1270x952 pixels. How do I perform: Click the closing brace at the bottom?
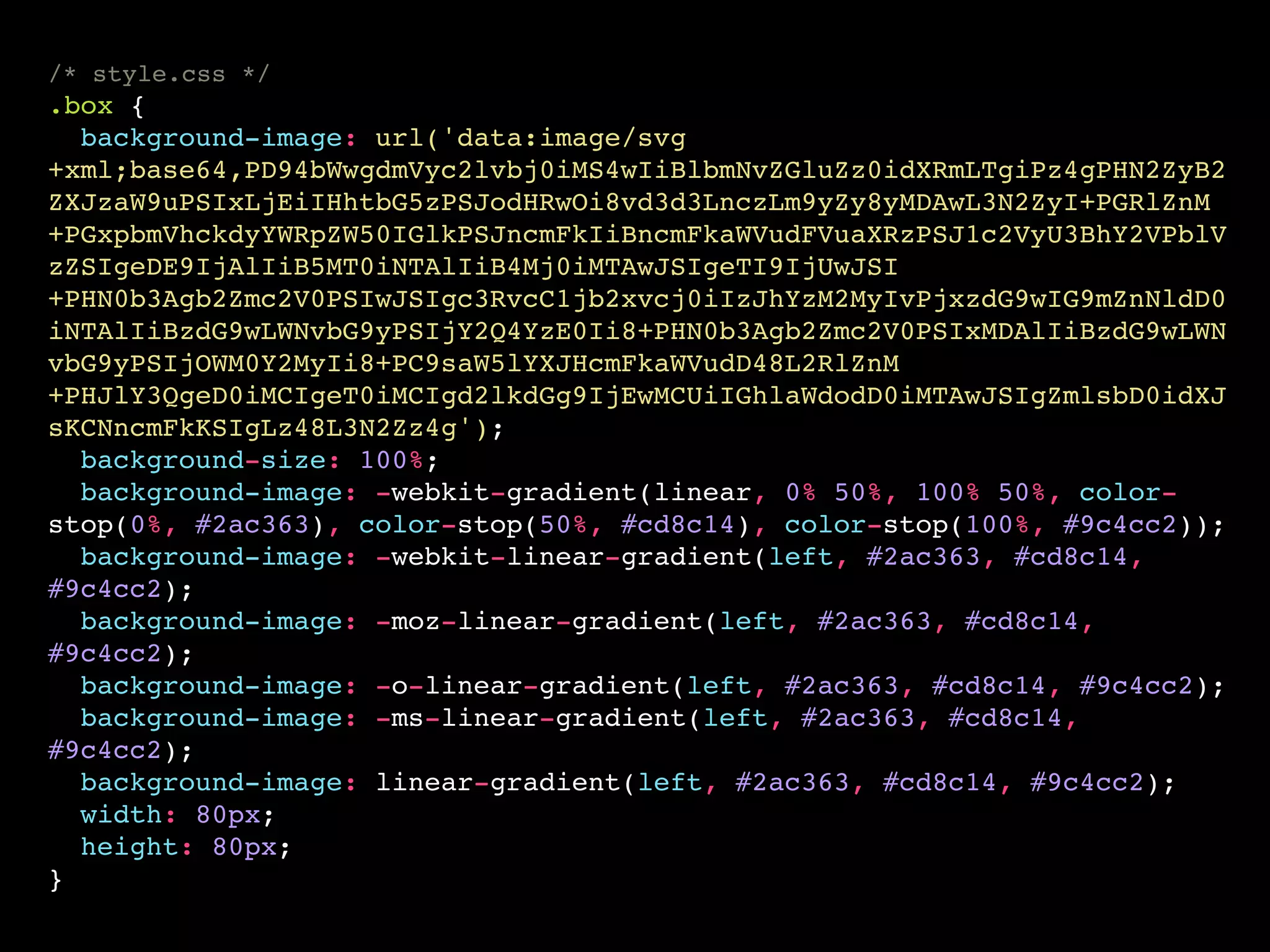click(56, 879)
